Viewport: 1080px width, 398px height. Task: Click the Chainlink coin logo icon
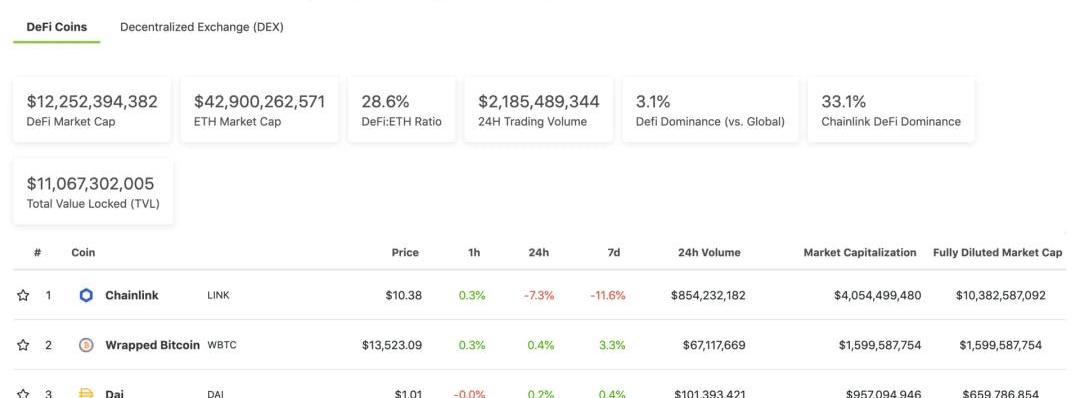[86, 295]
